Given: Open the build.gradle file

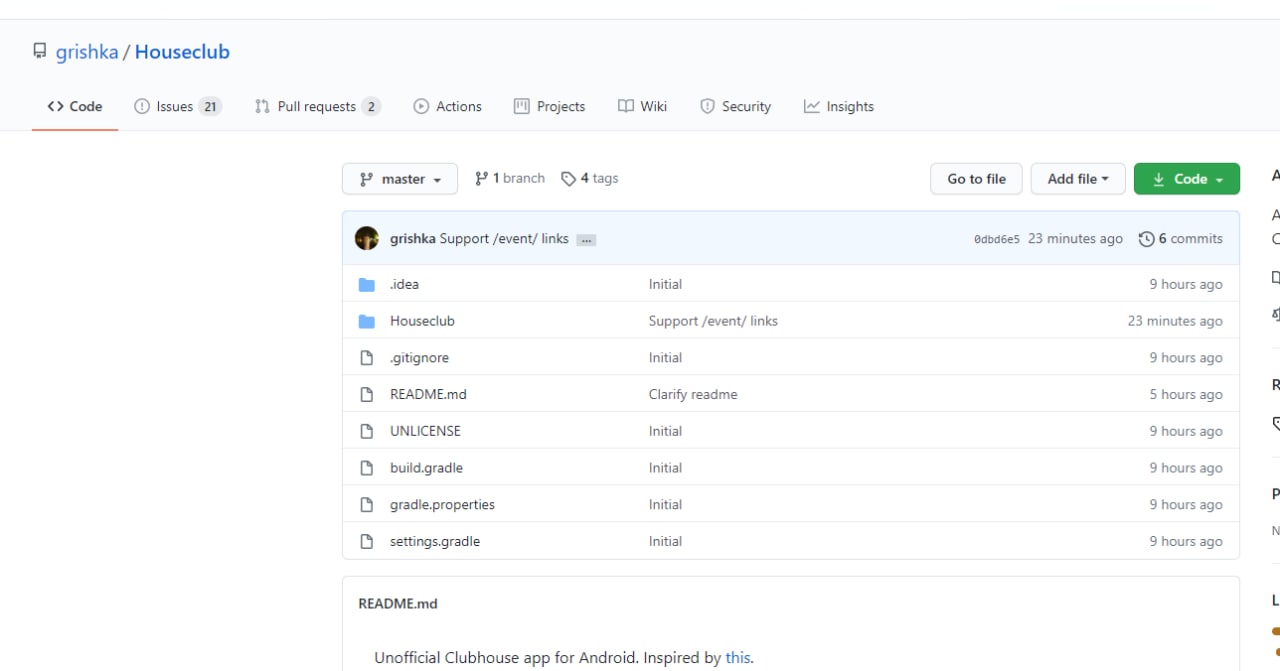Looking at the screenshot, I should coord(426,468).
